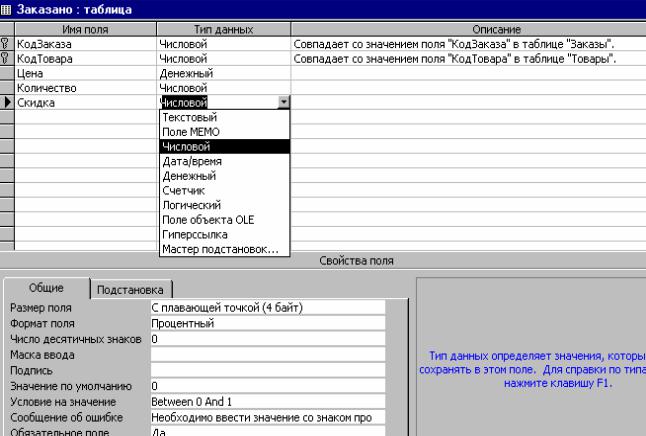Viewport: 646px width, 436px height.
Task: Click the current row arrow beside Скидка
Action: tap(7, 102)
